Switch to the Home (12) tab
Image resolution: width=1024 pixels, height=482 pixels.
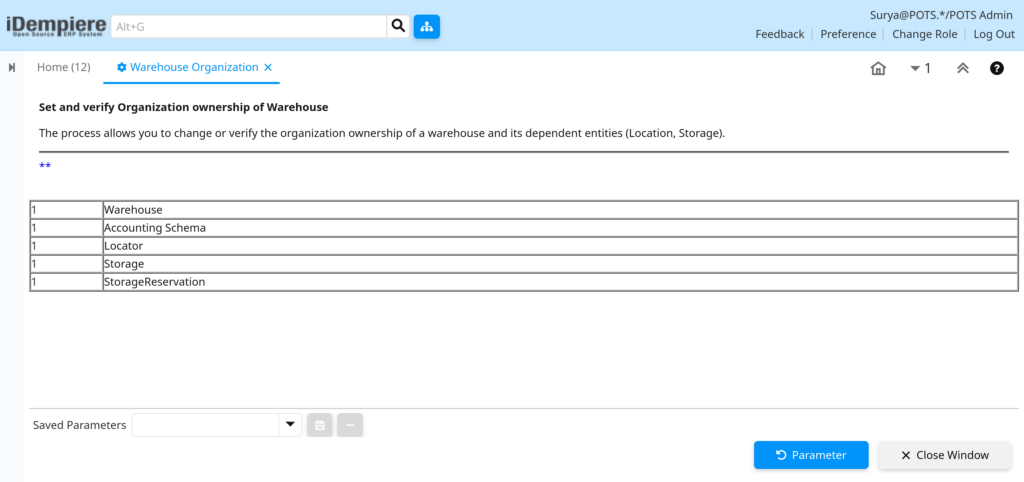(63, 67)
